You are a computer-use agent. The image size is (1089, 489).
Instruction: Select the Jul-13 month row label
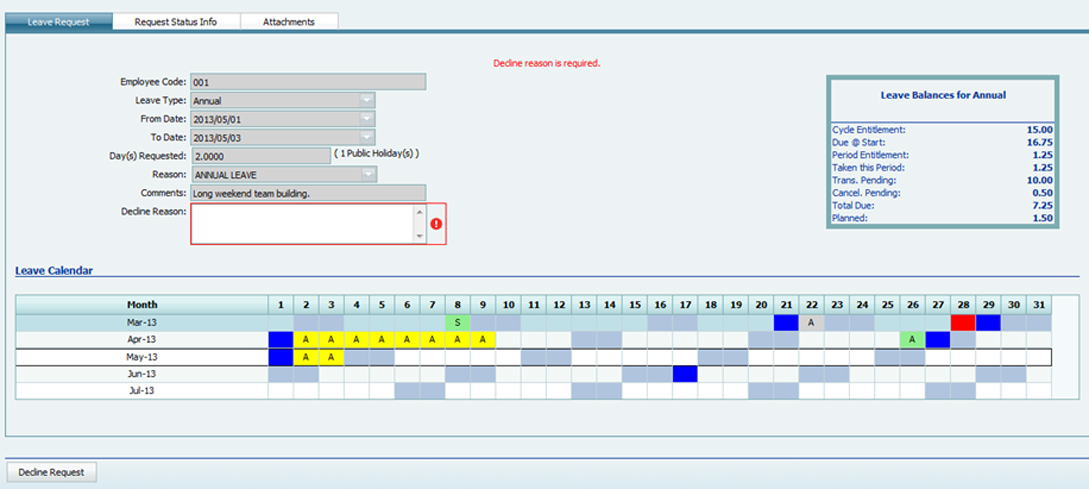(x=142, y=391)
